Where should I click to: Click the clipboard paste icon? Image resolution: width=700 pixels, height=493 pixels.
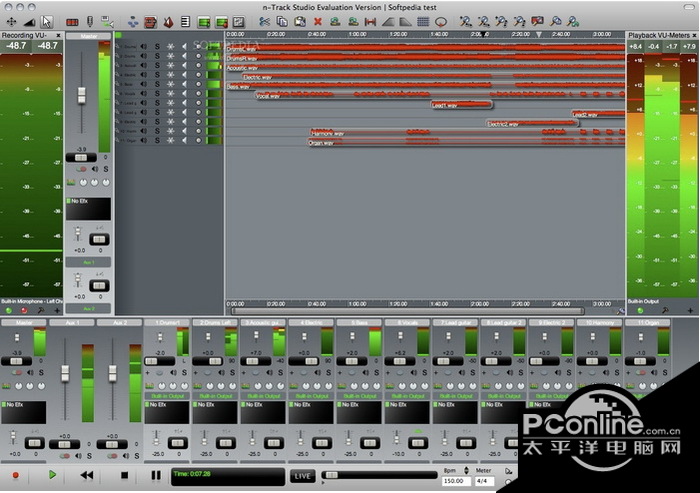pos(300,21)
